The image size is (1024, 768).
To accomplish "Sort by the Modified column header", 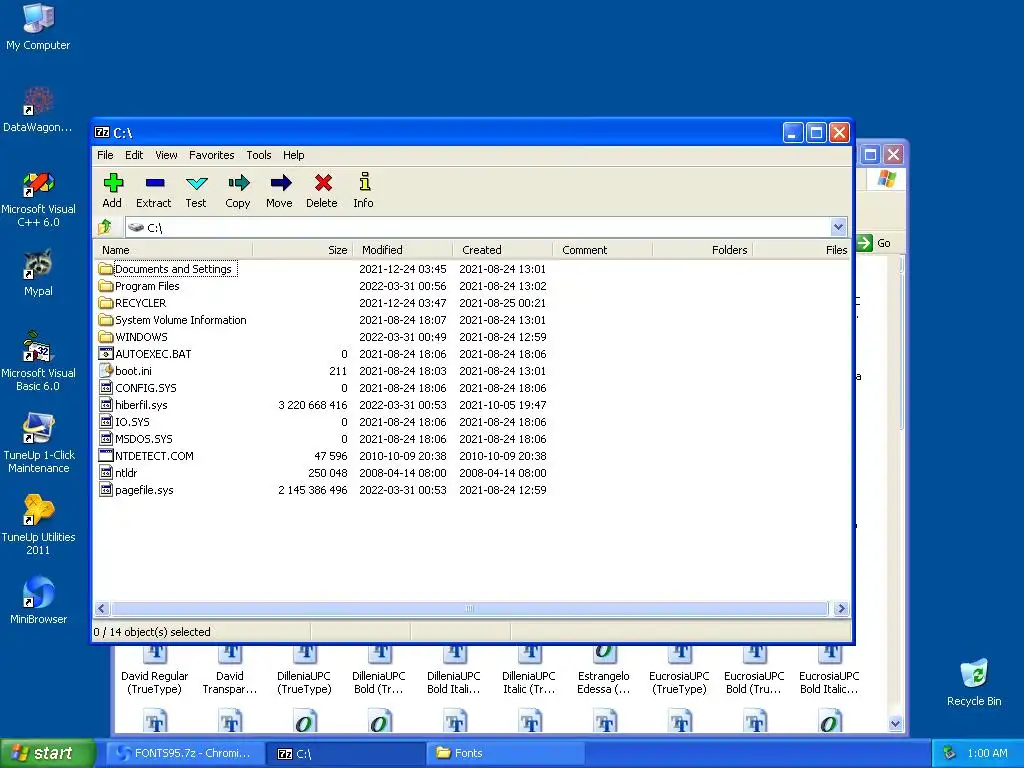I will 403,250.
